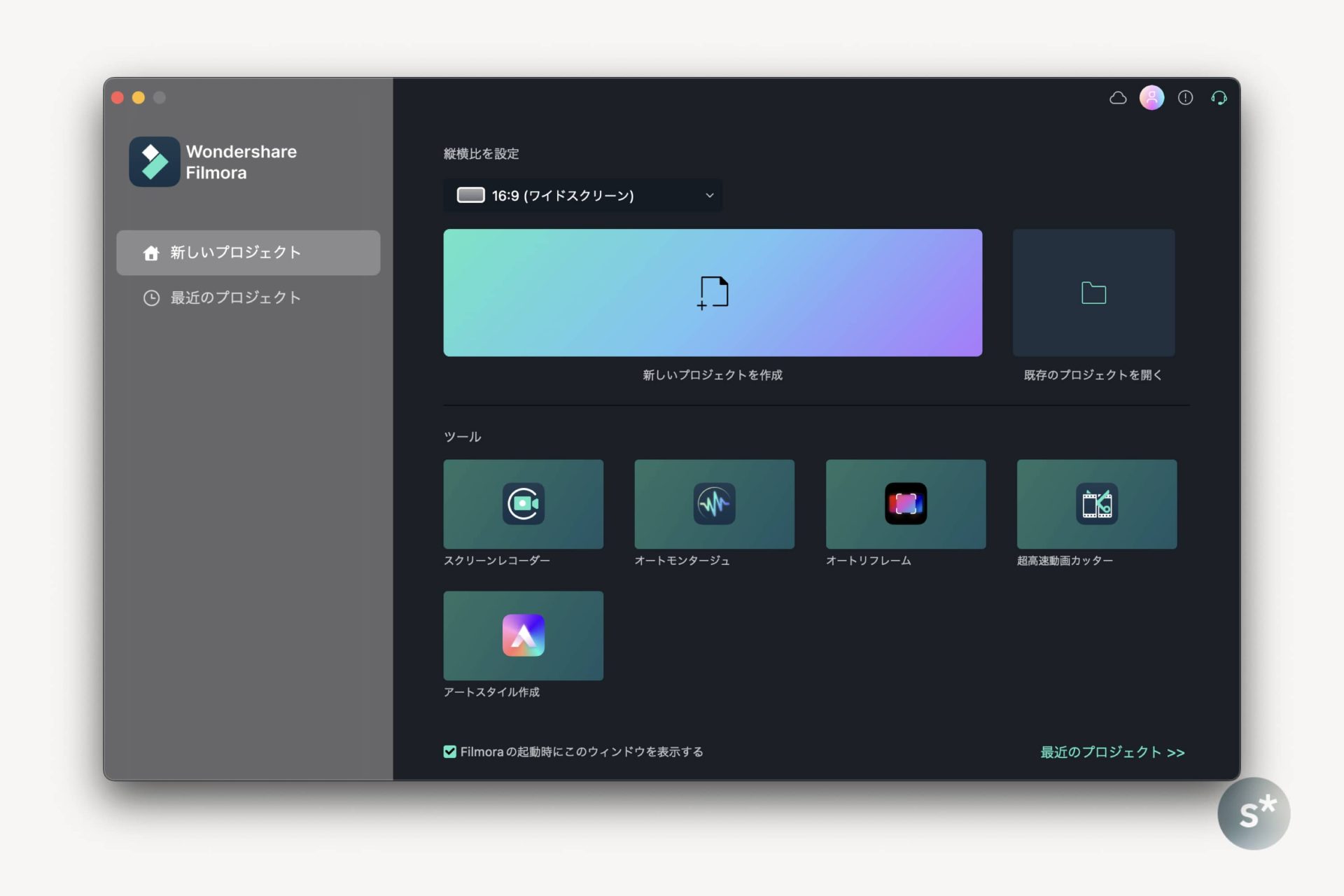
Task: Click the gradient new project creation panel
Action: click(x=712, y=293)
